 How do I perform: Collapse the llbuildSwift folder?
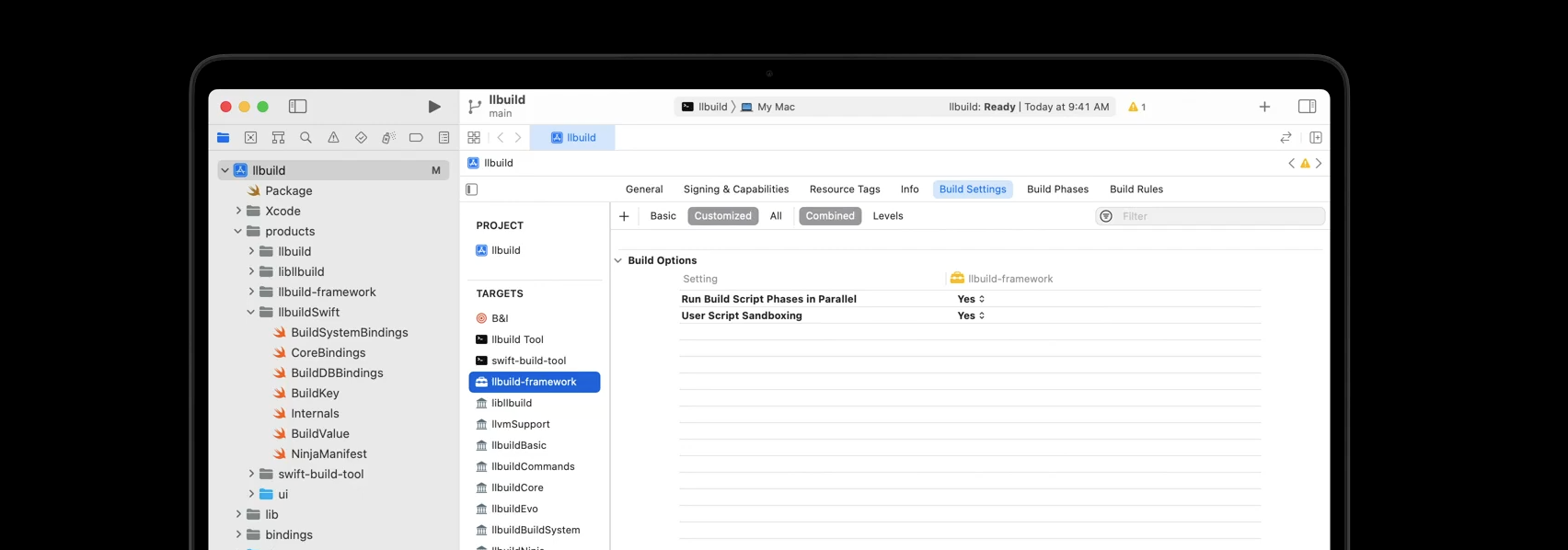coord(251,313)
